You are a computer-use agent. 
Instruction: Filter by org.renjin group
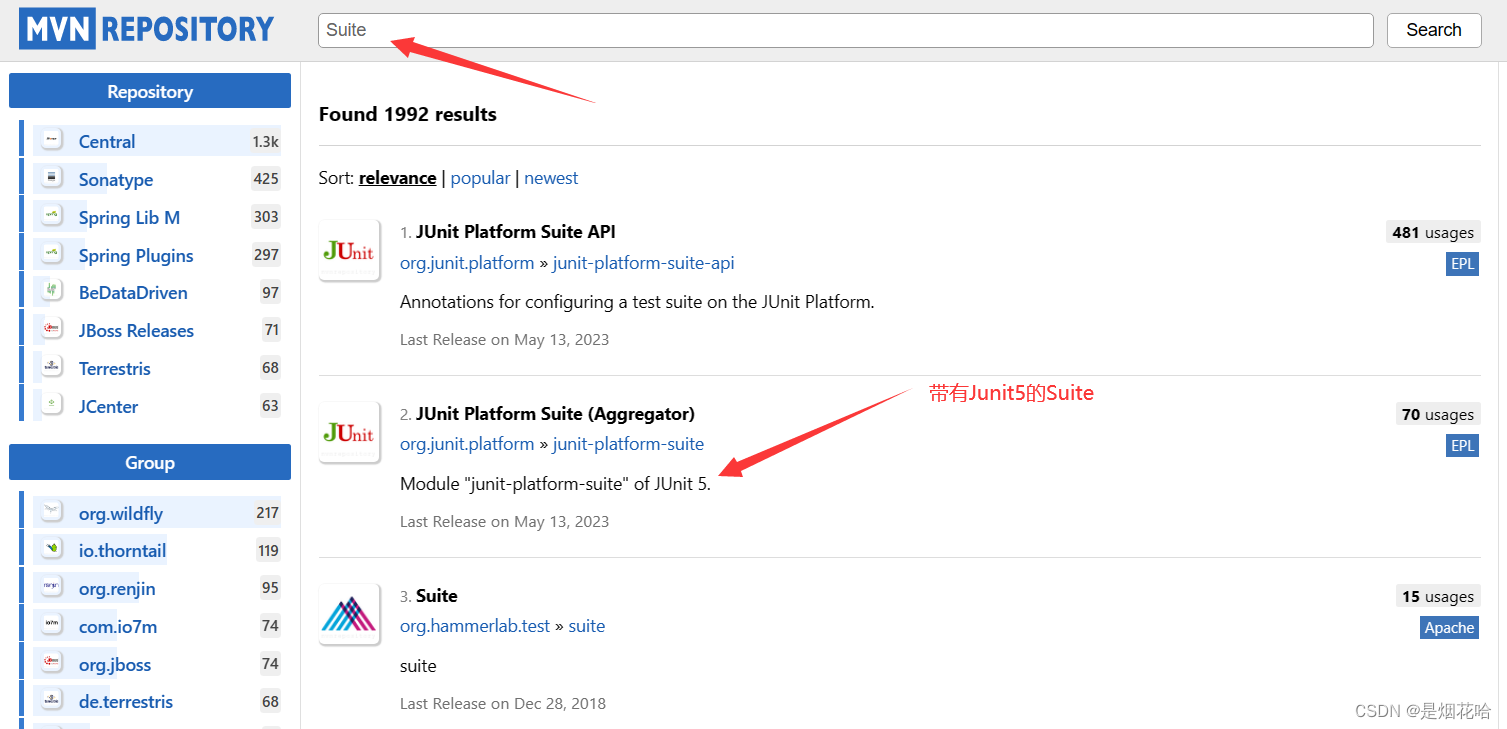click(x=117, y=588)
